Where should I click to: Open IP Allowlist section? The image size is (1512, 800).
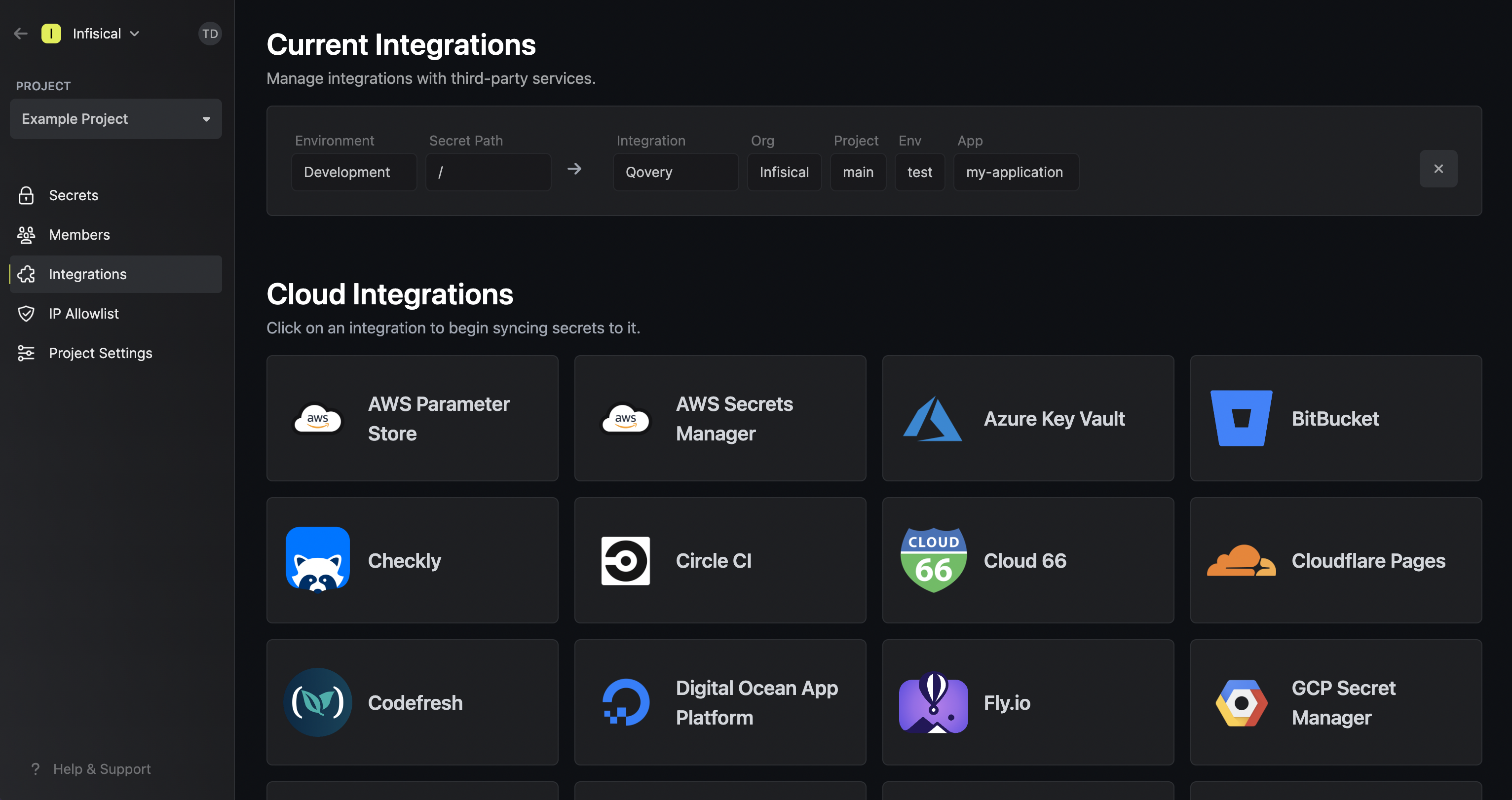click(x=83, y=314)
